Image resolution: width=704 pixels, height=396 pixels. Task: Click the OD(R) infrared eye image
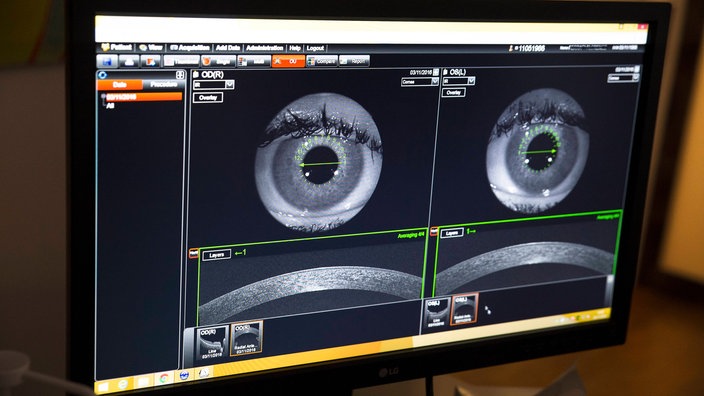(319, 161)
